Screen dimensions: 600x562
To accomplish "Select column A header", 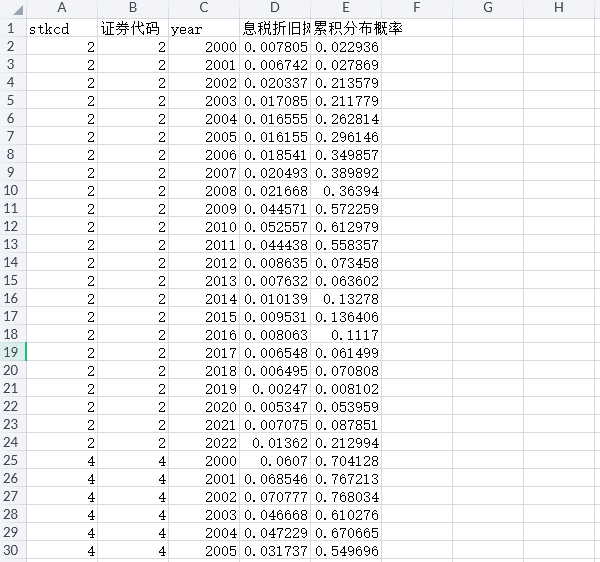I will [x=62, y=7].
